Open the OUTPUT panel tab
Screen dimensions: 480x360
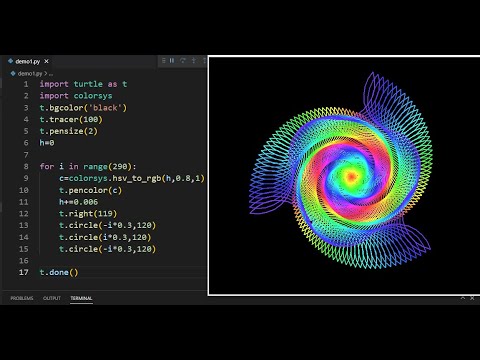[52, 298]
